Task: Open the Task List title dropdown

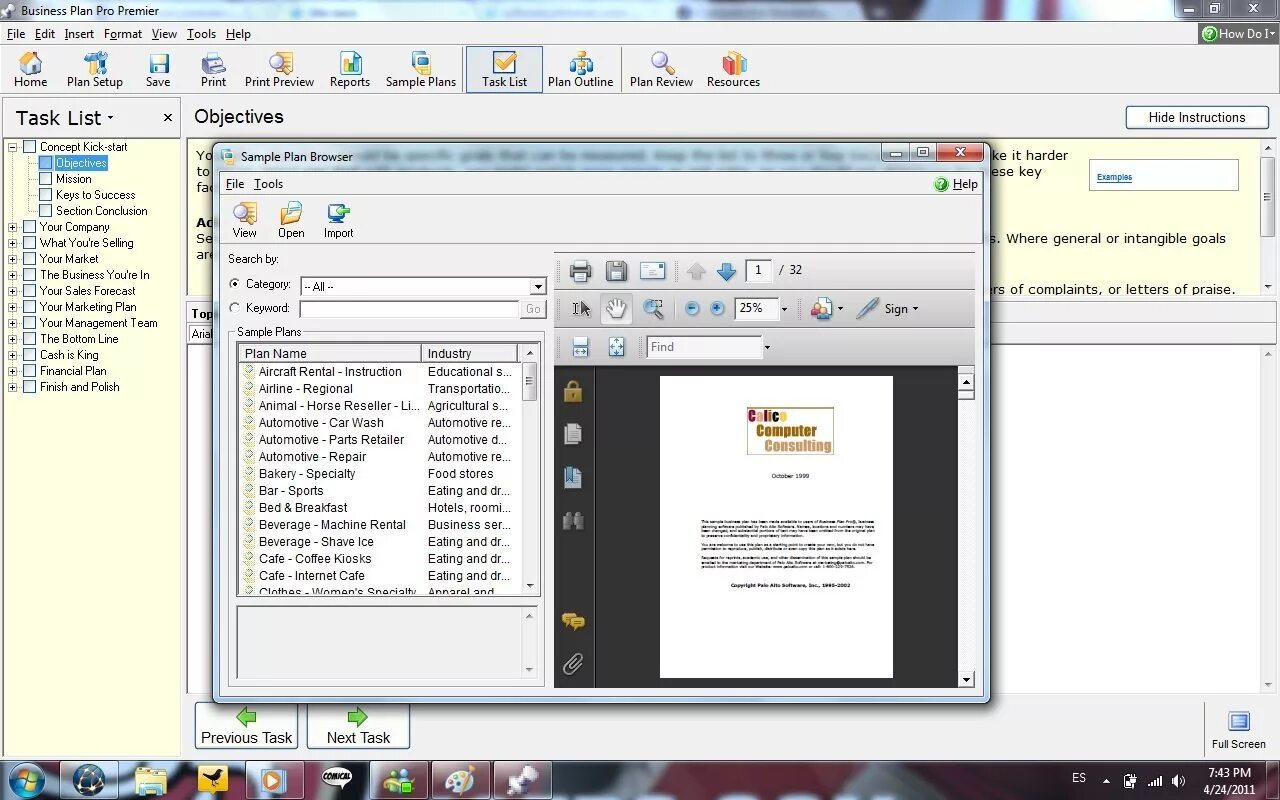Action: click(110, 118)
